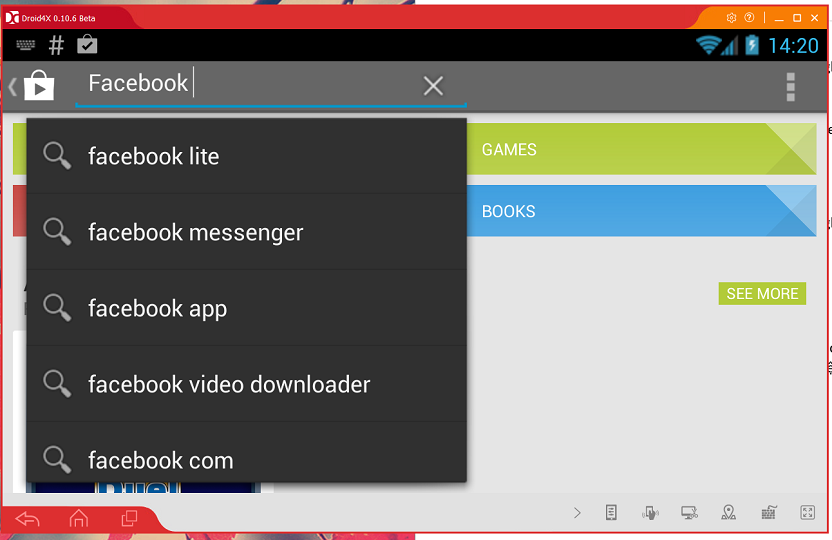Tap the battery charging icon

tap(752, 45)
